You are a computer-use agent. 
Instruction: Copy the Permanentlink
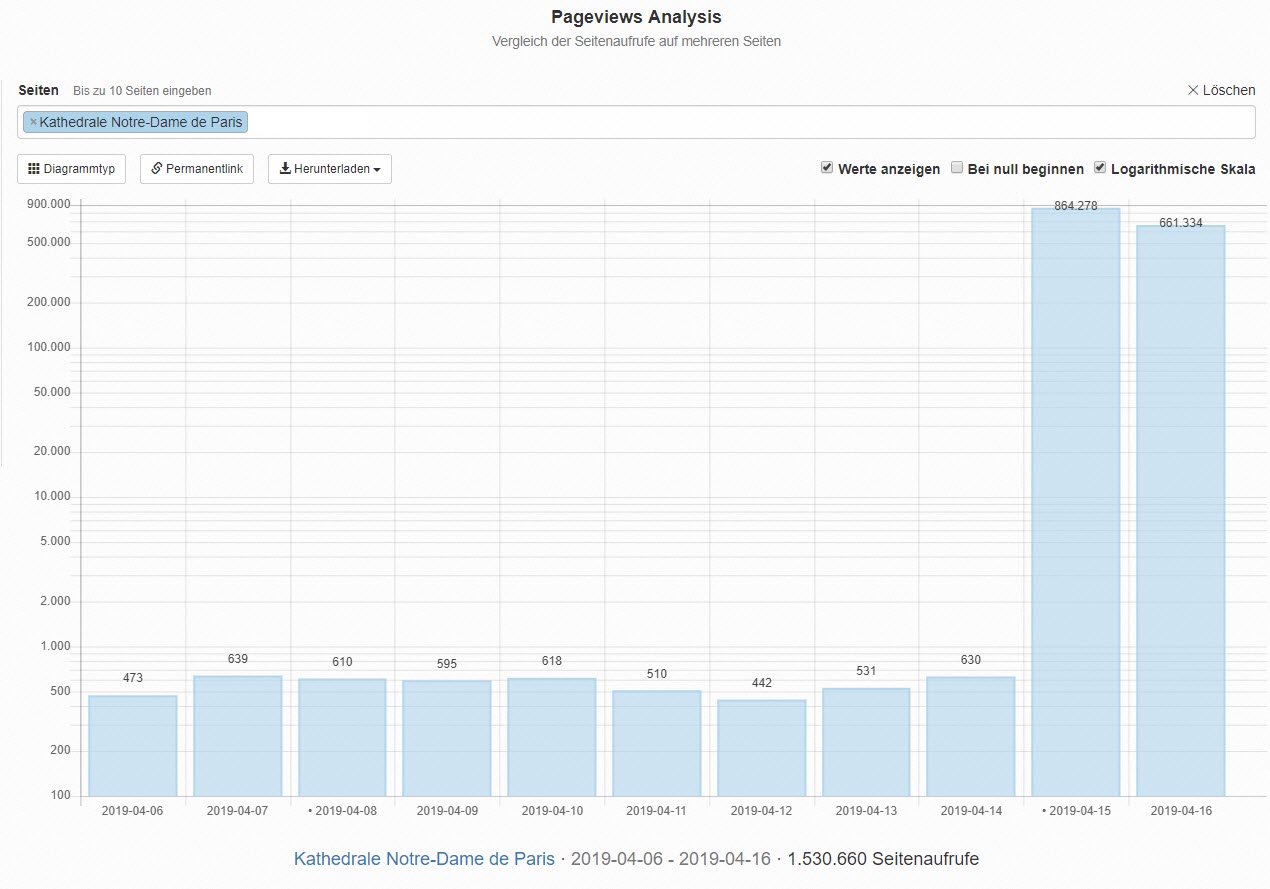coord(197,169)
